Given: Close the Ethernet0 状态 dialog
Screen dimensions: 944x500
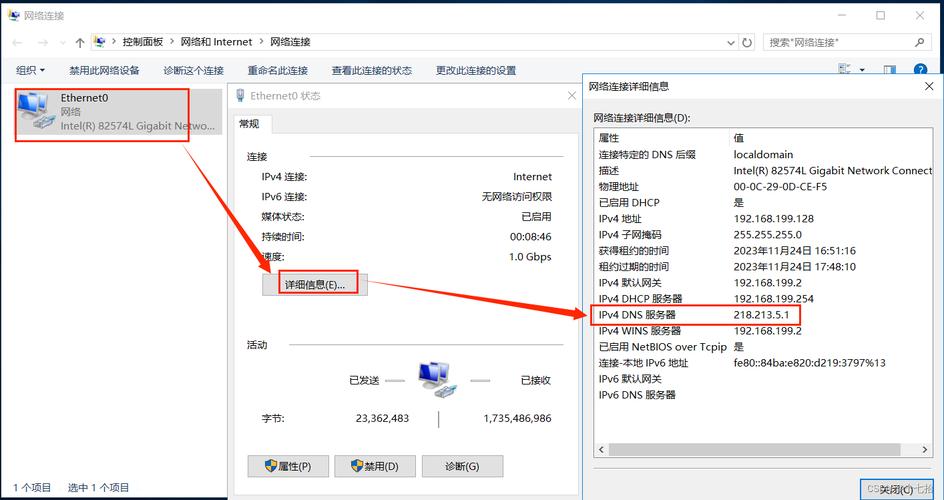Looking at the screenshot, I should (x=572, y=96).
